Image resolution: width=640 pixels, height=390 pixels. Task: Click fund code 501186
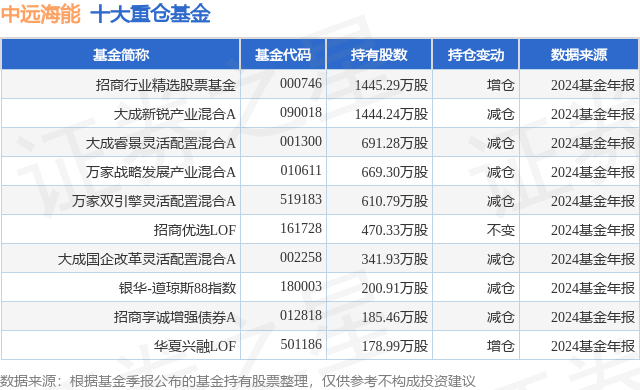(x=301, y=344)
